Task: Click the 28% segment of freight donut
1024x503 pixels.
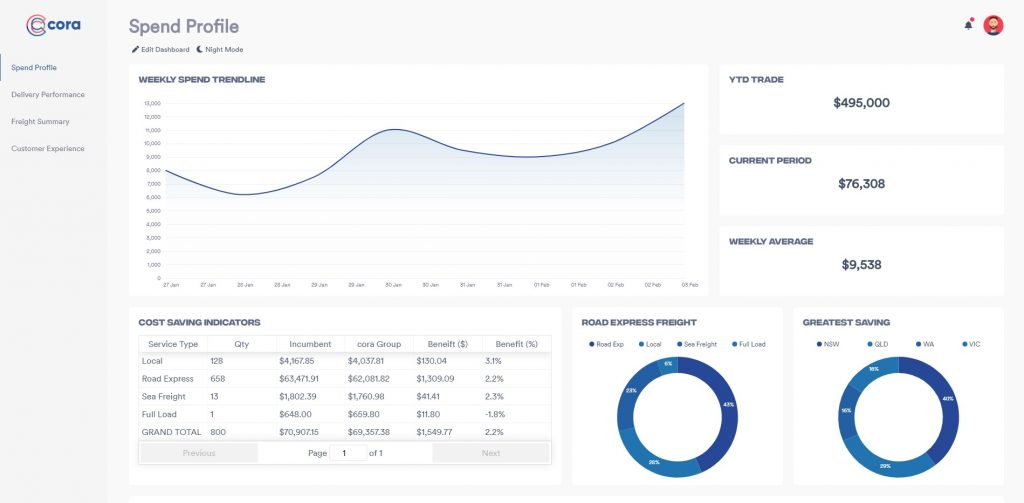Action: pos(654,462)
